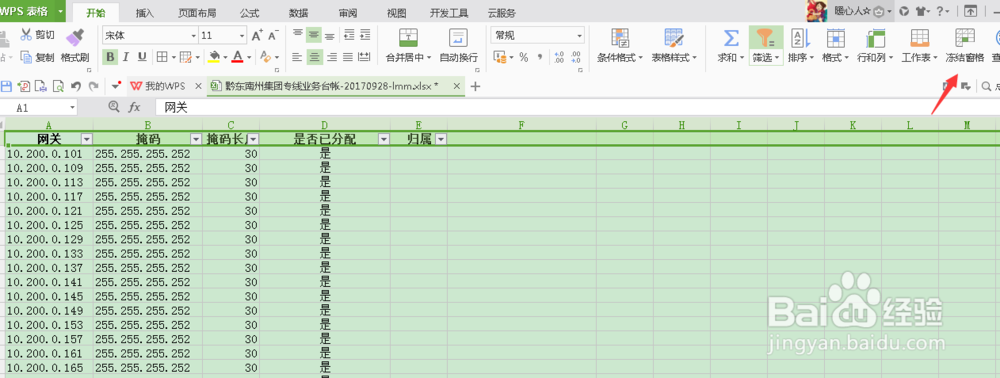Screen dimensions: 1000x378
Task: Switch to the 审阅 ribbon tab
Action: tap(348, 13)
